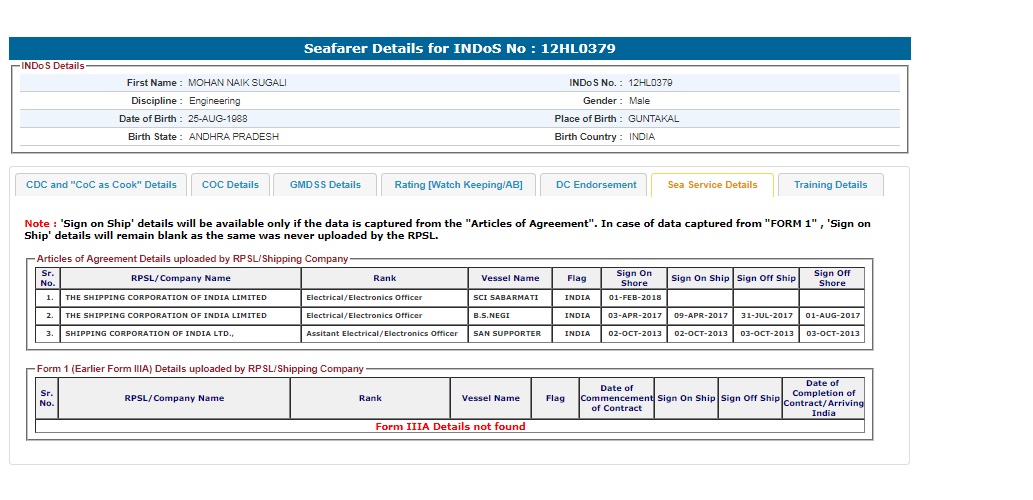This screenshot has width=1033, height=500.
Task: Open the GMDSS Details tab
Action: [x=325, y=185]
